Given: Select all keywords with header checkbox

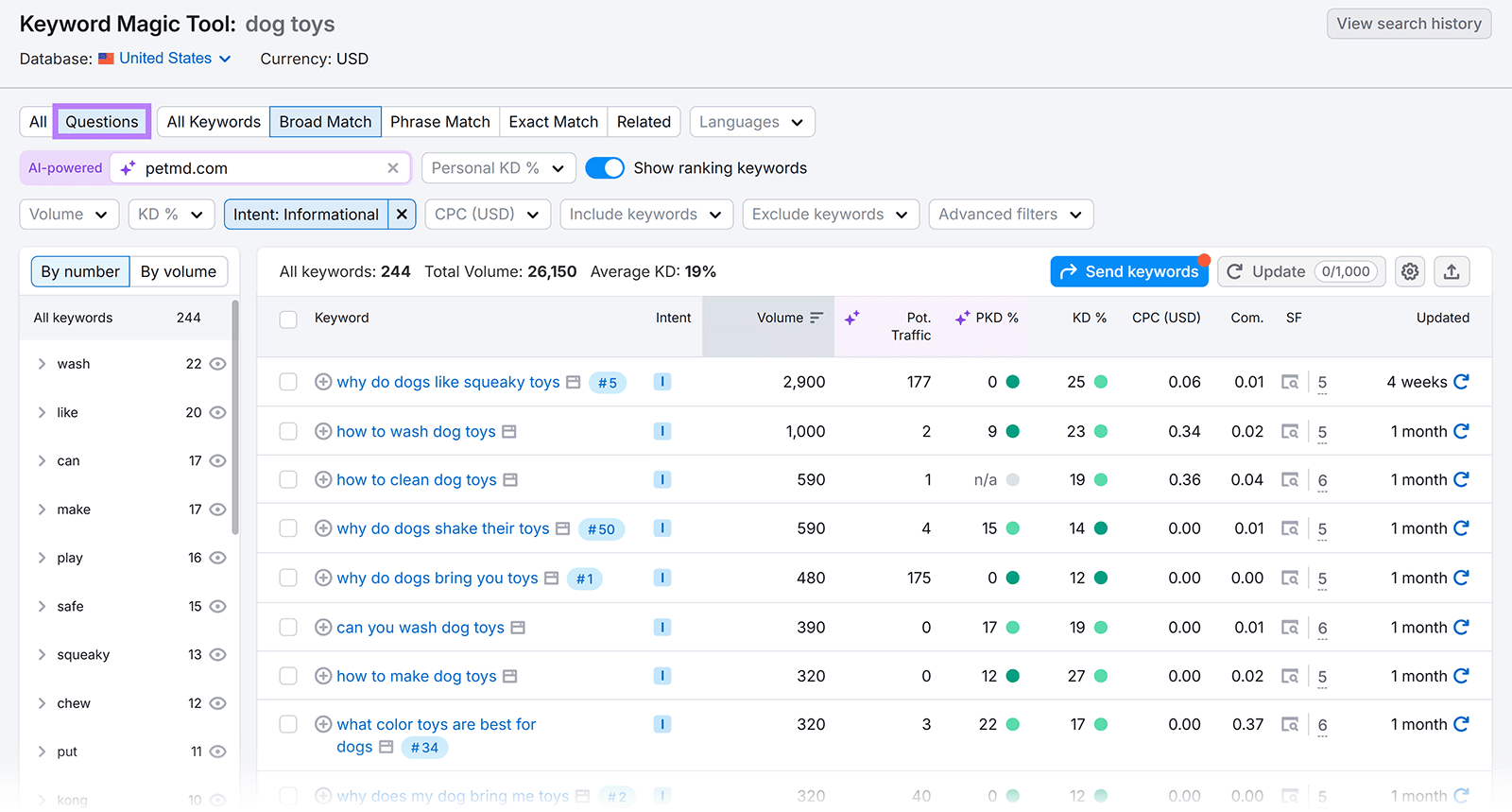Looking at the screenshot, I should 288,320.
